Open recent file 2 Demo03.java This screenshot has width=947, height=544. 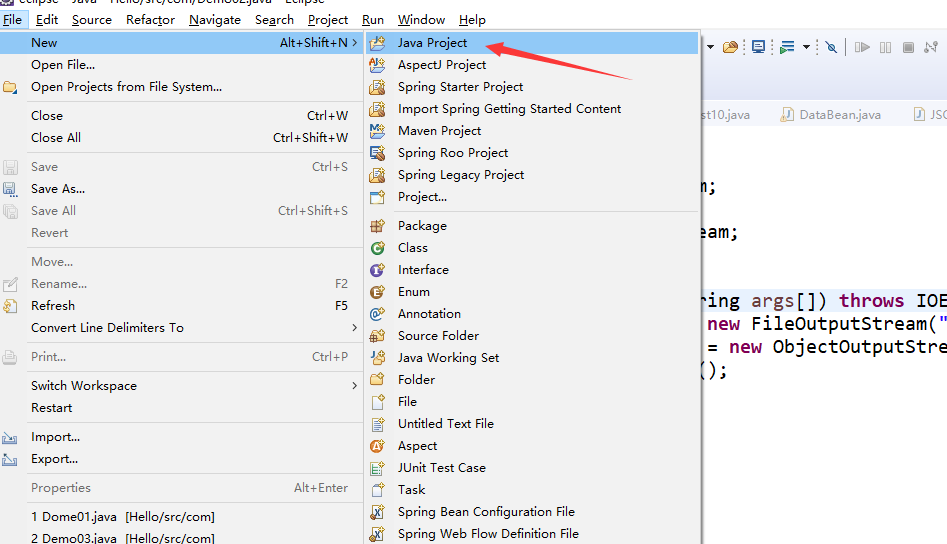point(181,537)
